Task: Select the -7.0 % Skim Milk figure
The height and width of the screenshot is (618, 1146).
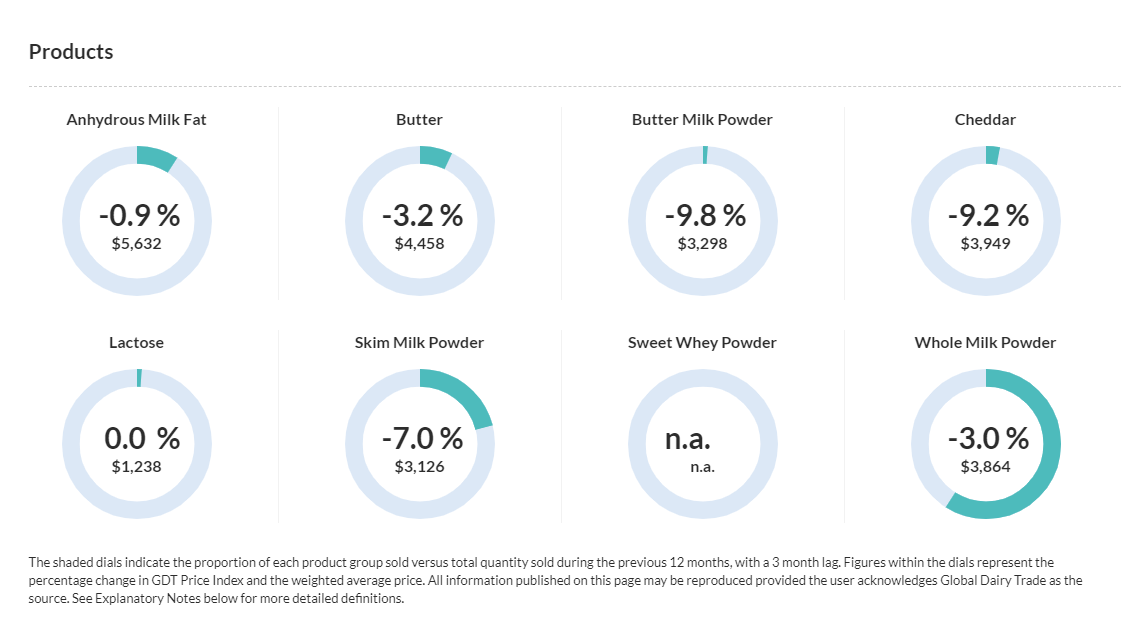Action: tap(422, 438)
